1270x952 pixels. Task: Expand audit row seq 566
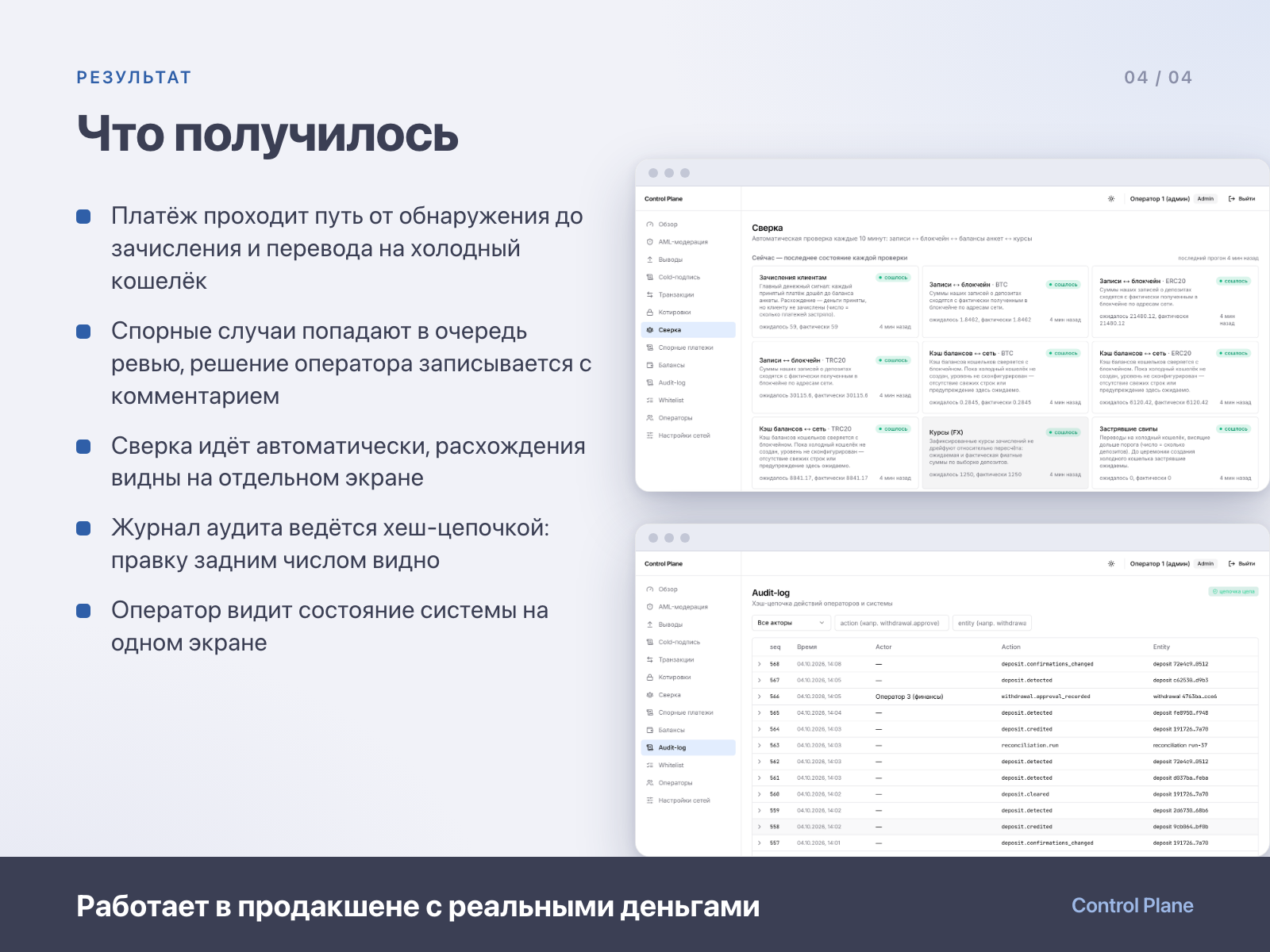point(760,697)
